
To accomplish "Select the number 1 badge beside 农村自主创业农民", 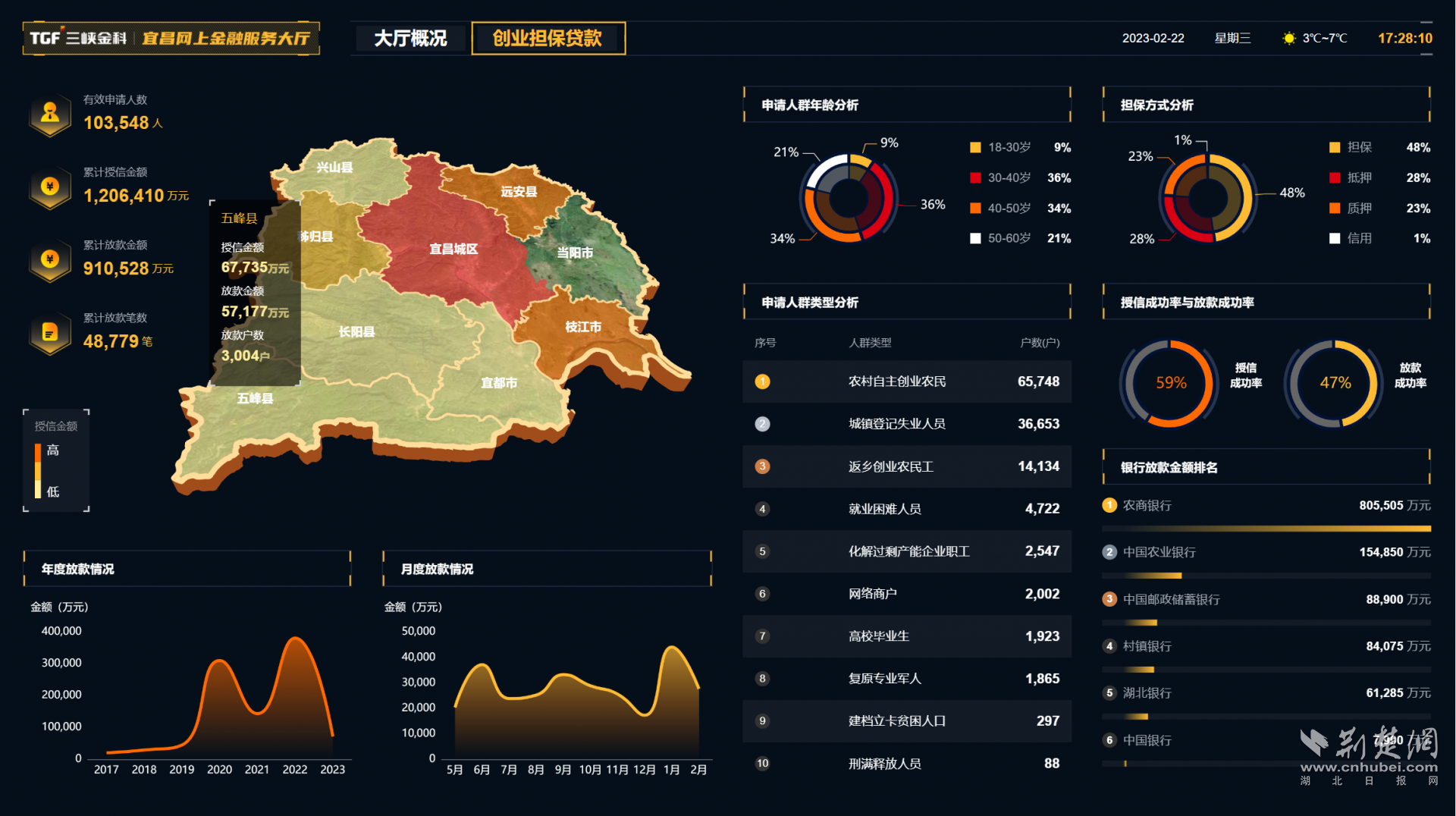I will [x=762, y=381].
